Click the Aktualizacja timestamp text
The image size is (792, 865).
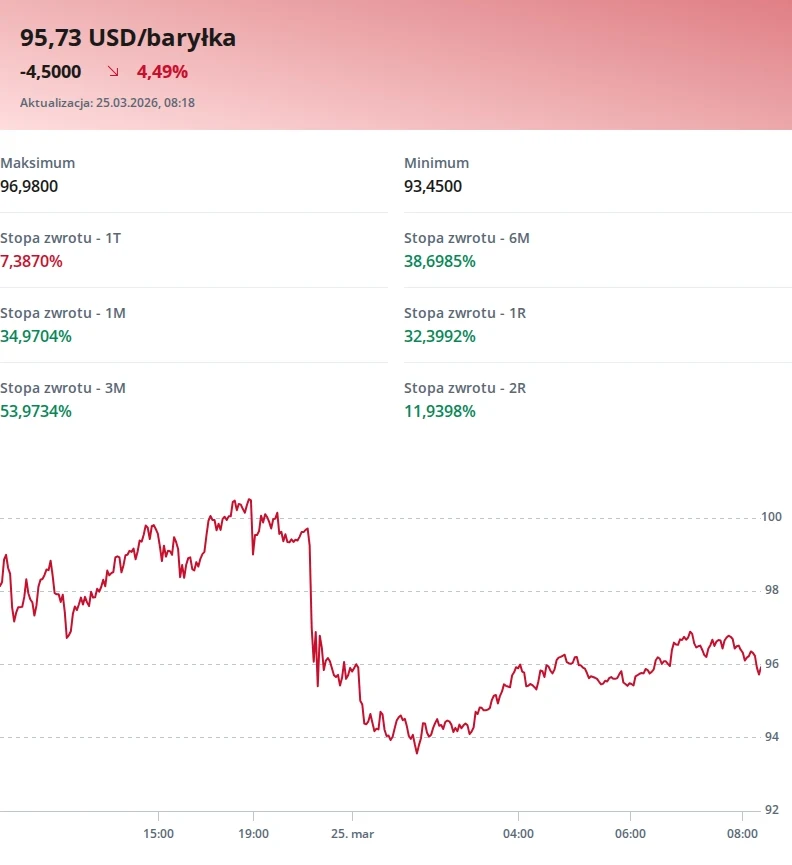click(107, 102)
